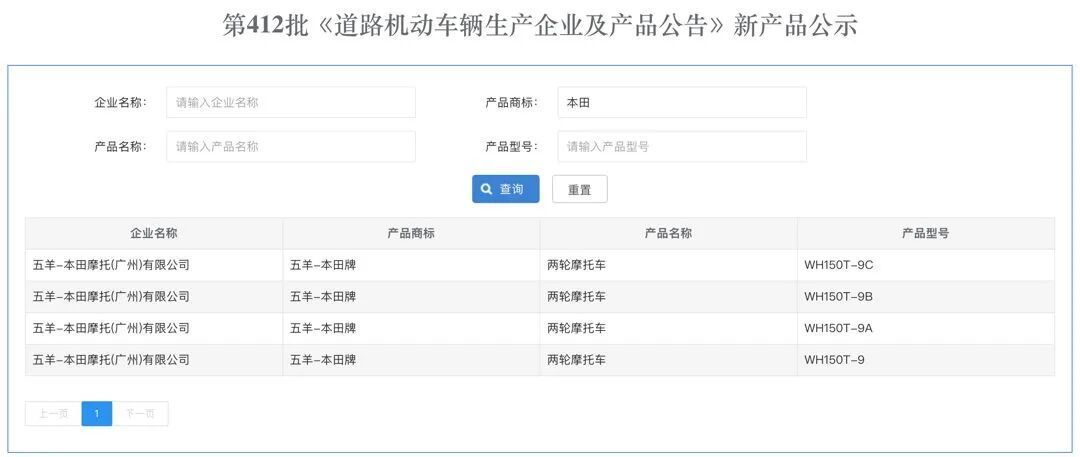The image size is (1080, 457).
Task: Click the 第412批 page title heading
Action: 540,26
